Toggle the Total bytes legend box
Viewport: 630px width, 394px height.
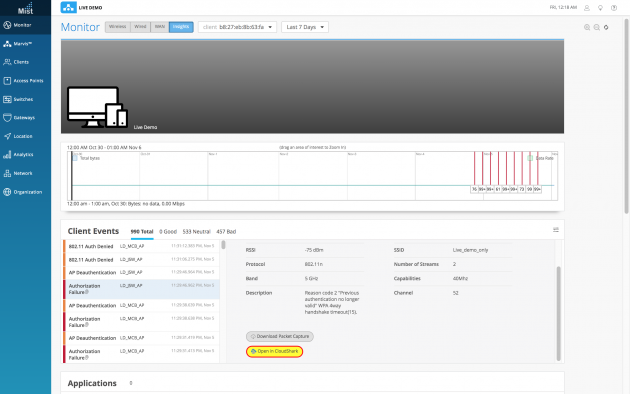pyautogui.click(x=75, y=158)
